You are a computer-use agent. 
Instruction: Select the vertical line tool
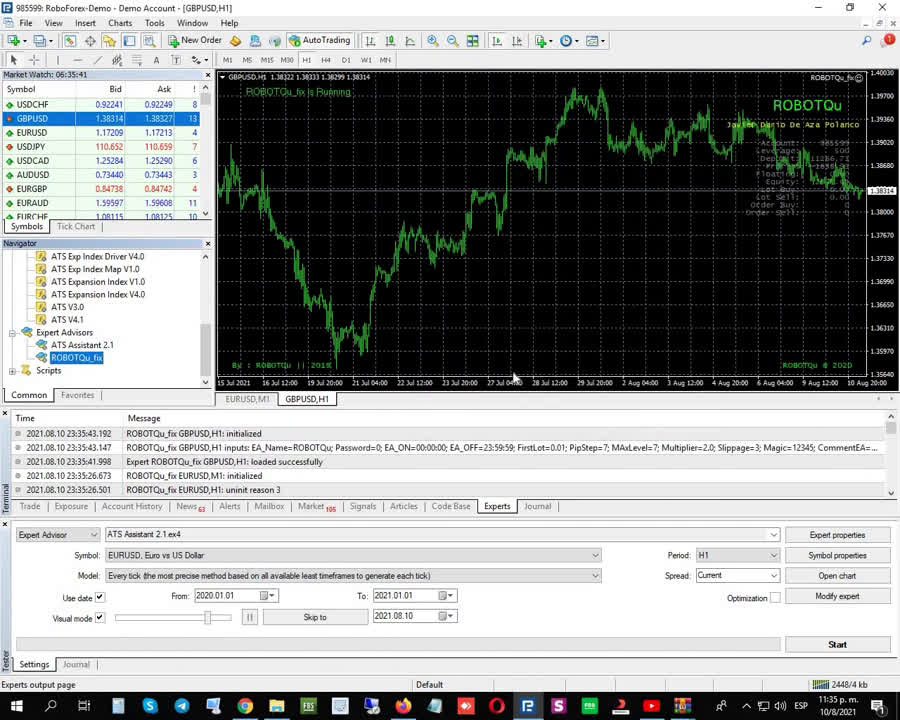tap(57, 60)
